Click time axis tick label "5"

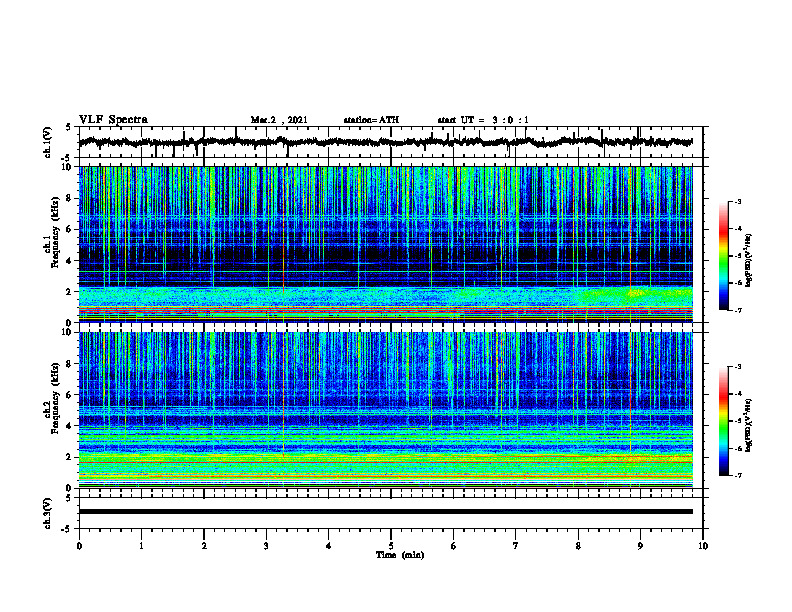[391, 546]
